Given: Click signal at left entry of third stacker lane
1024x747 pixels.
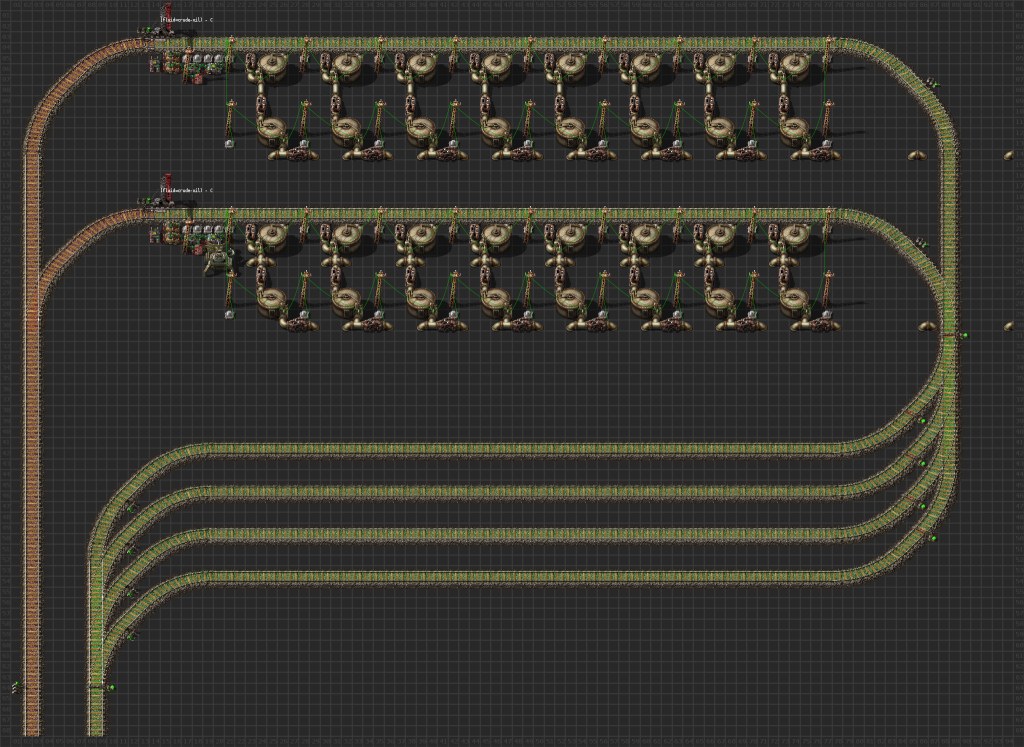Looking at the screenshot, I should click(x=131, y=593).
